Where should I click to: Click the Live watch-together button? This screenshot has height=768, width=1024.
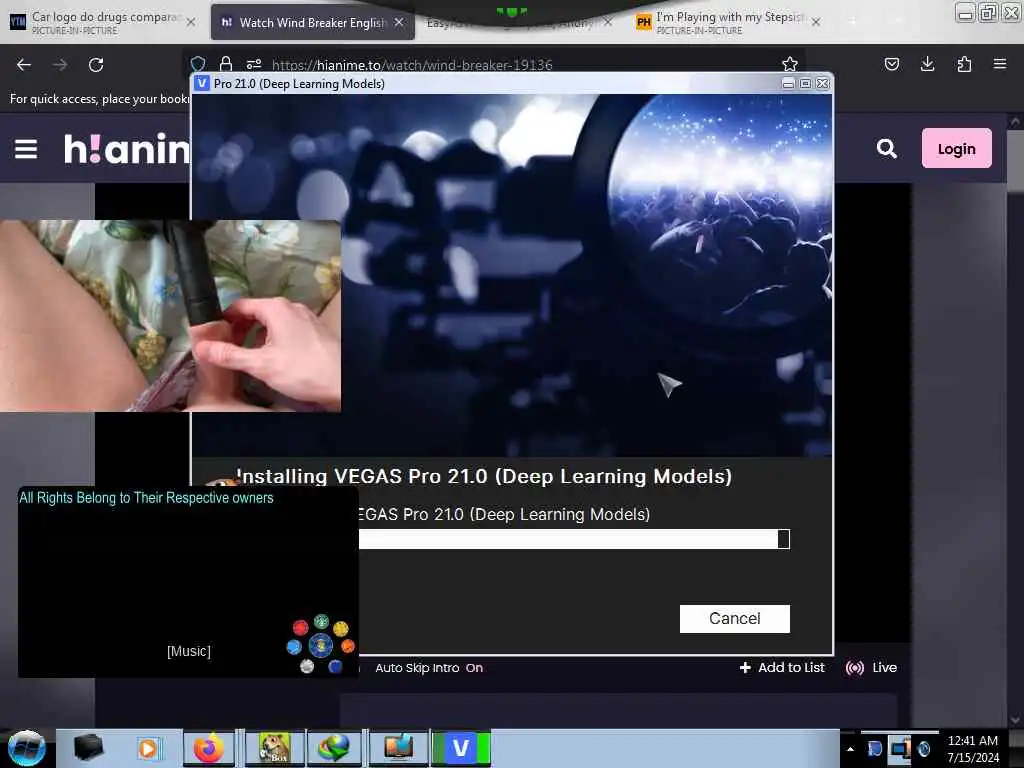coord(871,667)
